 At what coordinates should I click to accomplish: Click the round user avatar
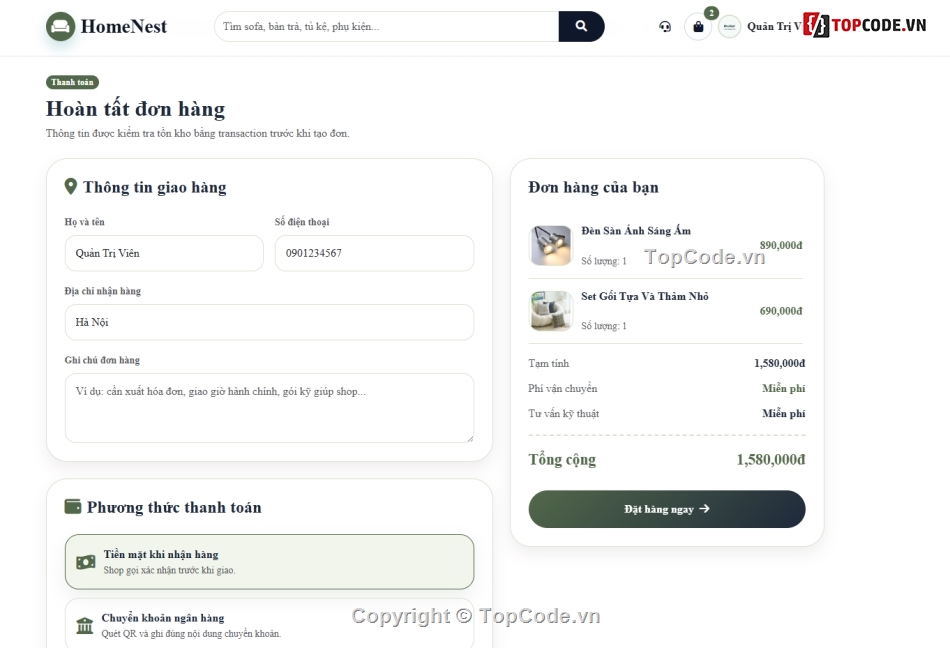[x=729, y=27]
